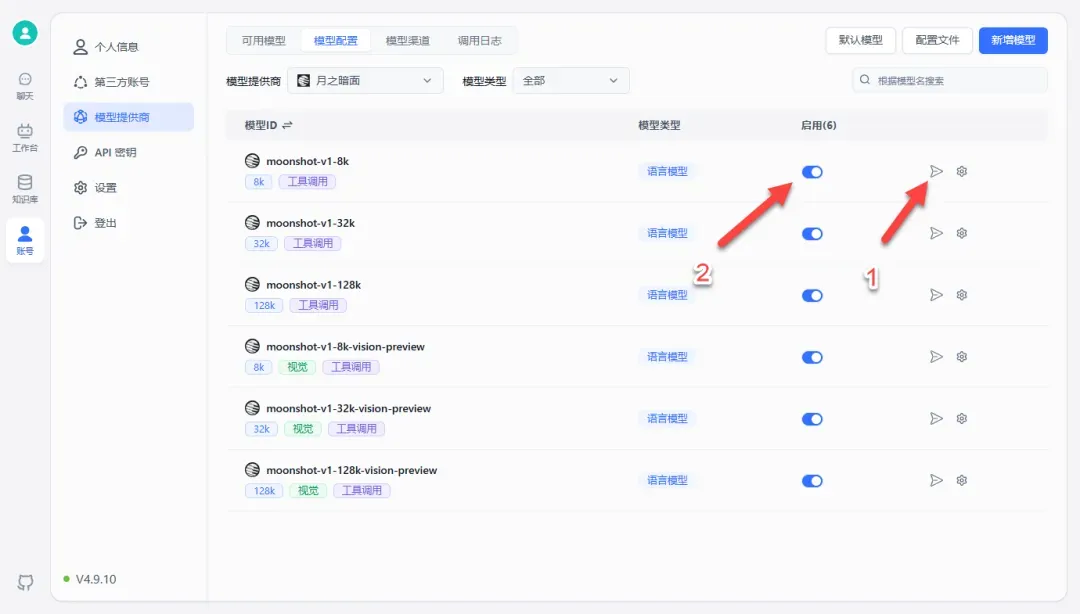The image size is (1080, 614).
Task: Open the chat (聊天) sidebar icon
Action: (x=25, y=86)
